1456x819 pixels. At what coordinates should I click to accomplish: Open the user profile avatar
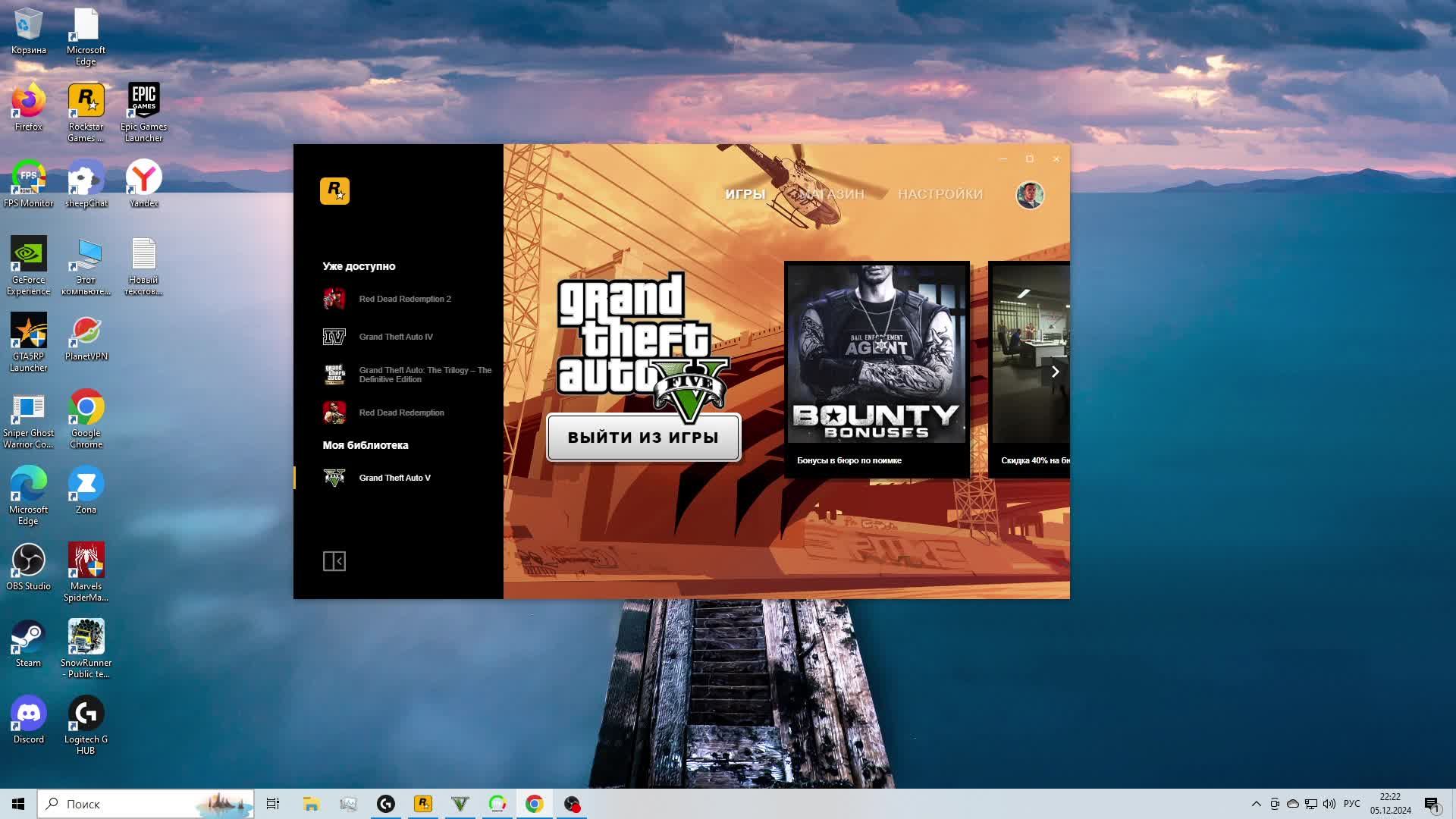[x=1030, y=195]
